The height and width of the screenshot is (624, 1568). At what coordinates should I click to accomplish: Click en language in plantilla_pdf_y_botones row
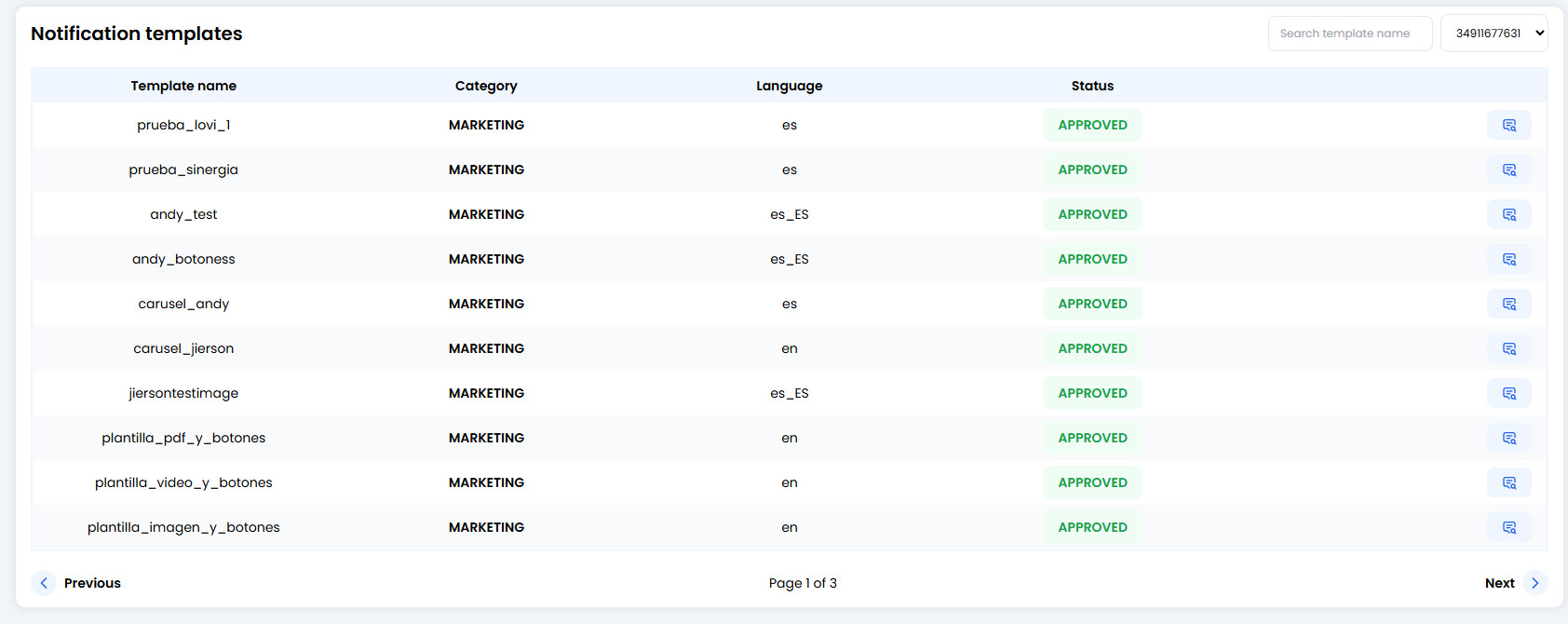click(x=790, y=438)
